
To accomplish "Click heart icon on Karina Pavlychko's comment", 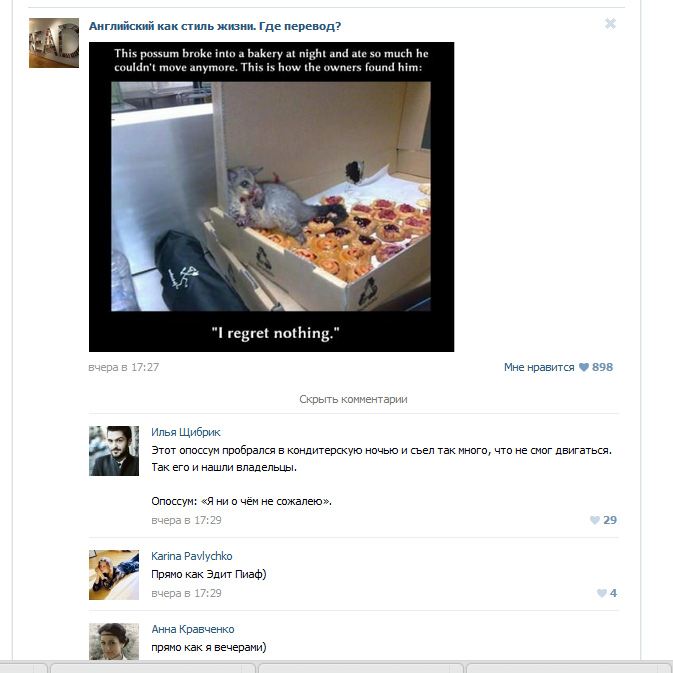I will pyautogui.click(x=602, y=593).
